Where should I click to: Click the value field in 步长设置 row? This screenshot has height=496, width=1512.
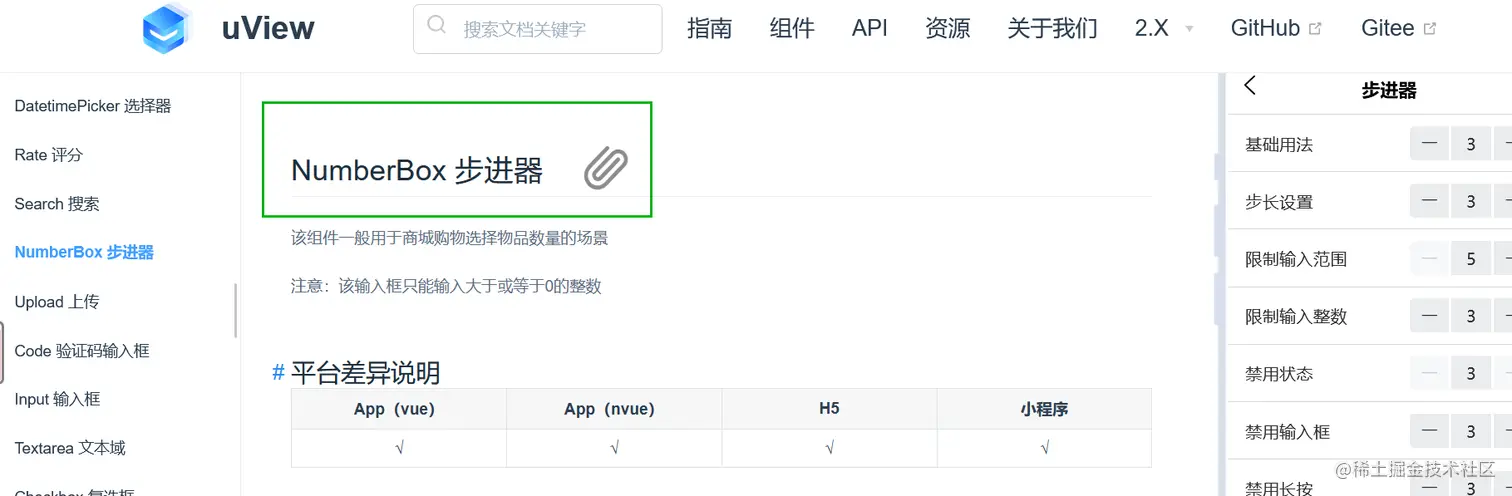pyautogui.click(x=1471, y=201)
